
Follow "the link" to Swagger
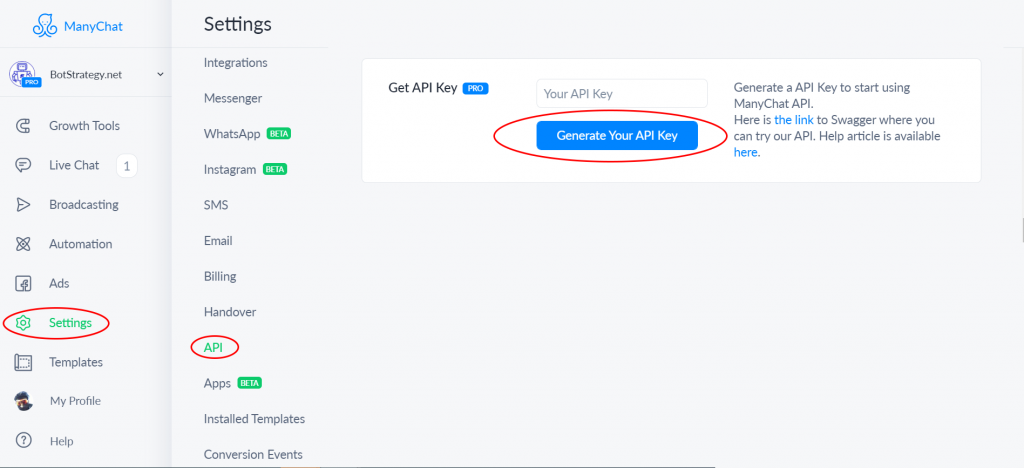pos(795,120)
